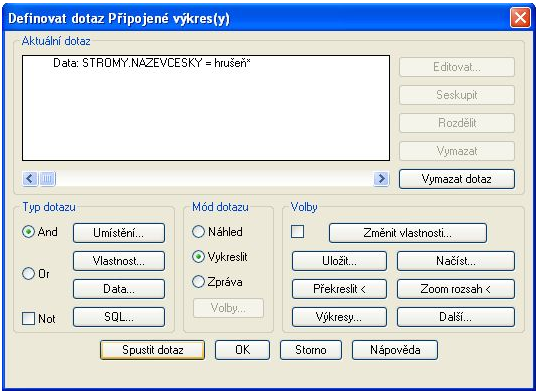Load a query with Načíst
This screenshot has width=538, height=392.
(x=456, y=261)
